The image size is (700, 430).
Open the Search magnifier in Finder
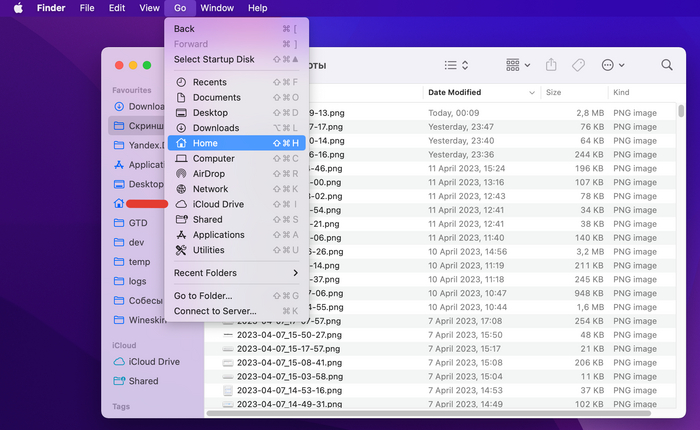tap(667, 65)
